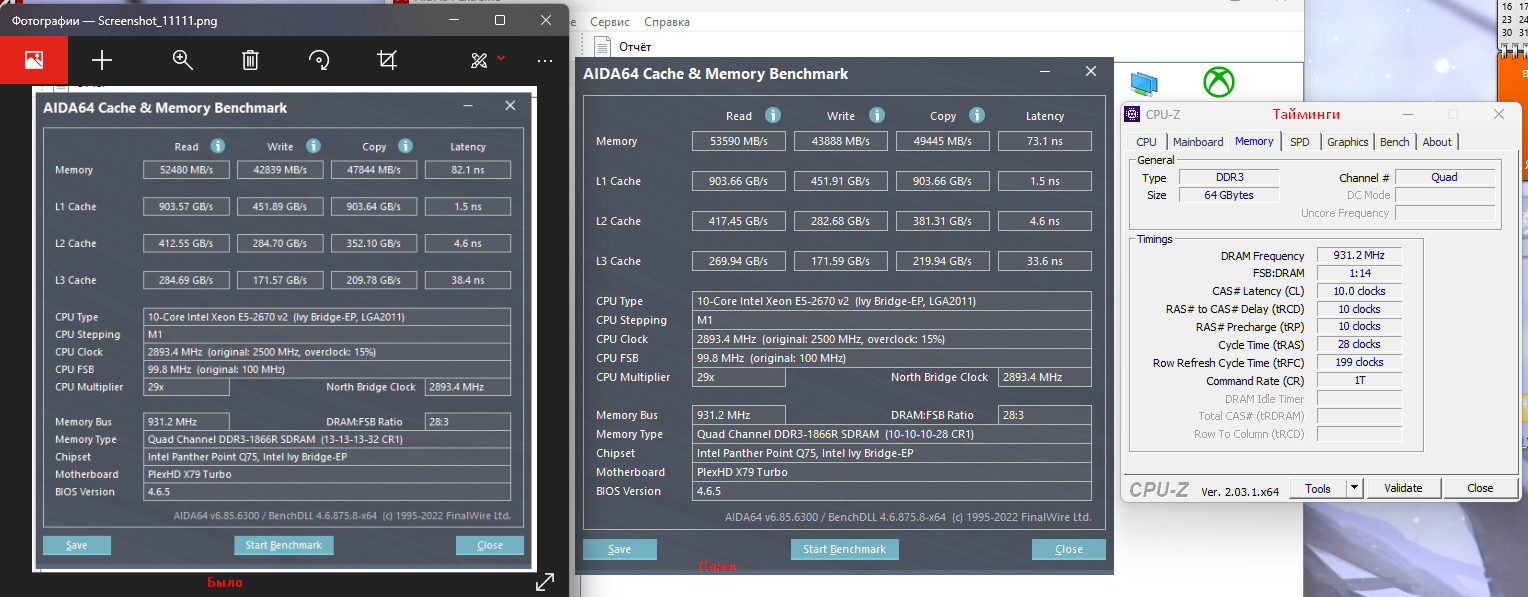Select Memory Copy value 49445 MB/s

(x=943, y=141)
